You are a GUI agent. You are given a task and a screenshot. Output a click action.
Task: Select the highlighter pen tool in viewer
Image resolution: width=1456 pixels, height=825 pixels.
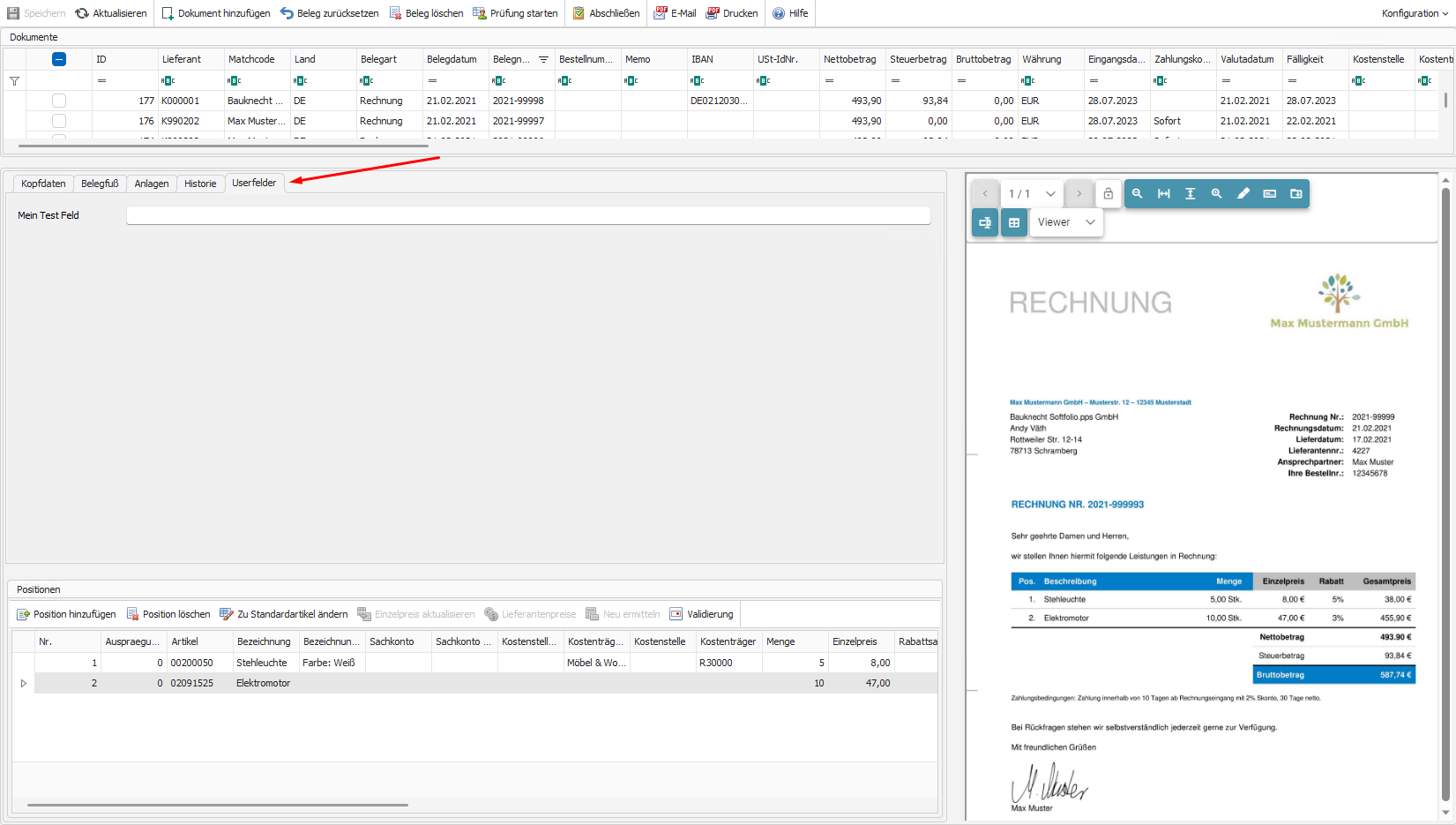tap(1243, 194)
